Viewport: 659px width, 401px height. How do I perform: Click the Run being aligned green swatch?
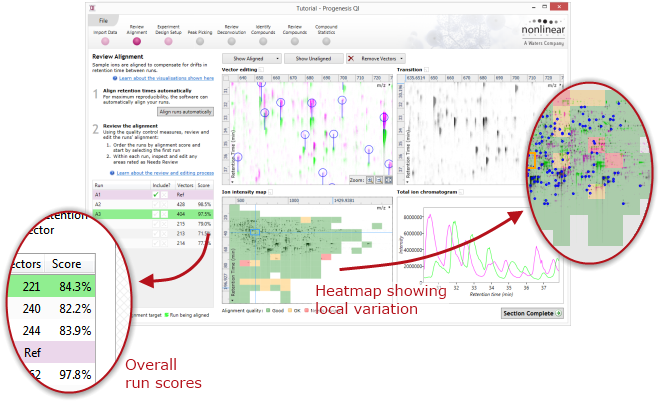(x=166, y=315)
